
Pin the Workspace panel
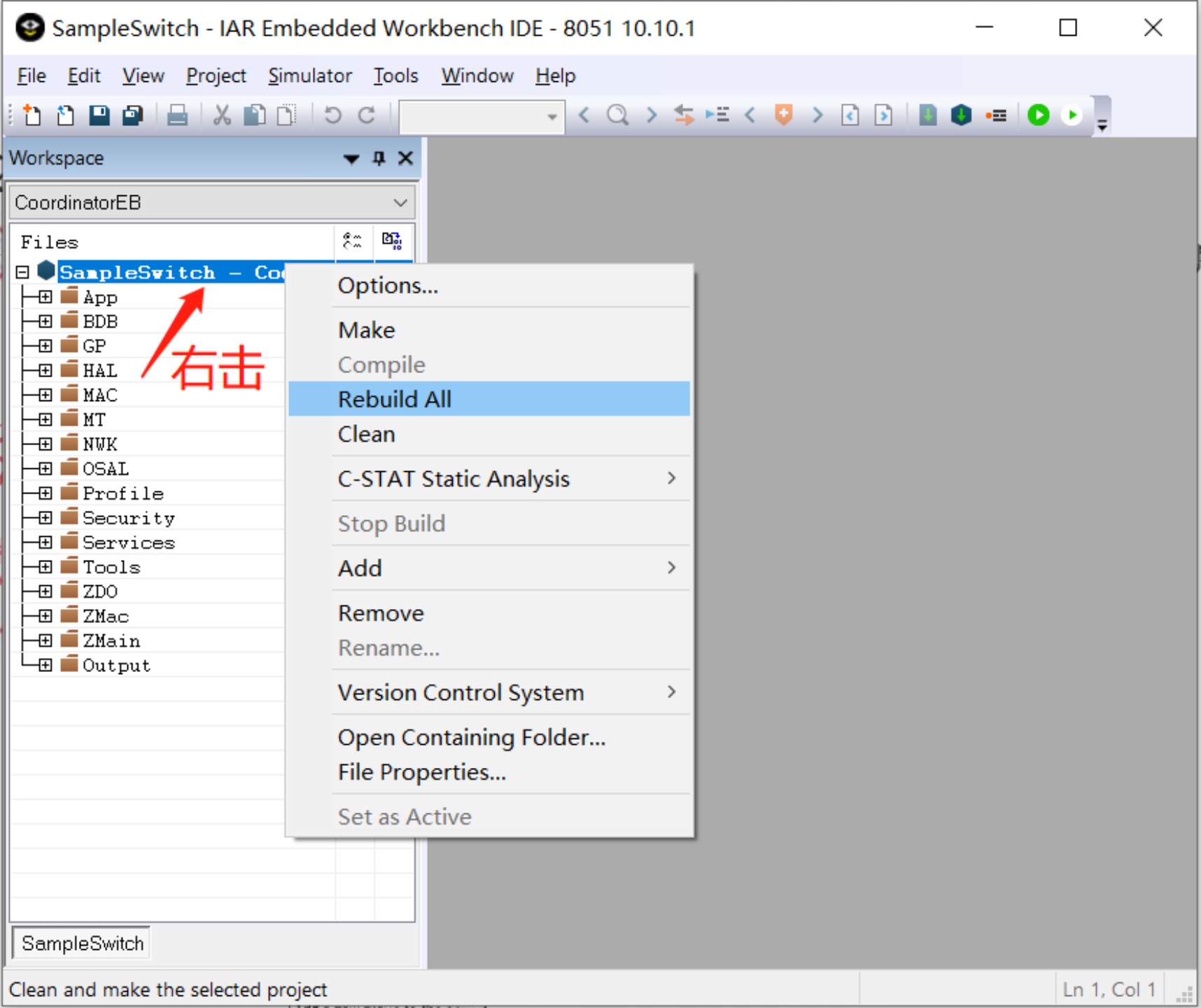379,158
